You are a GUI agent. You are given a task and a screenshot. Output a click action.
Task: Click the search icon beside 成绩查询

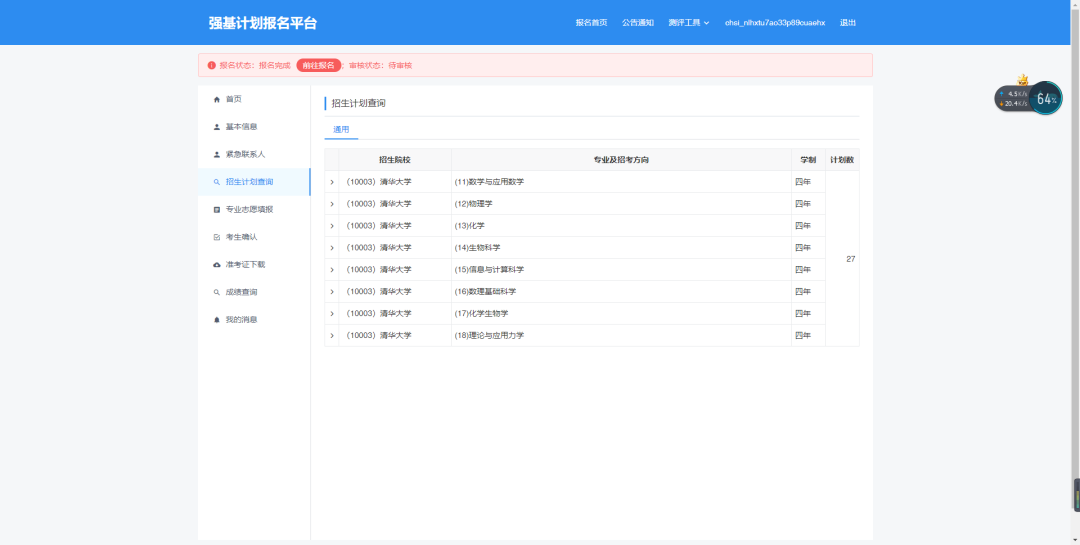pos(216,292)
